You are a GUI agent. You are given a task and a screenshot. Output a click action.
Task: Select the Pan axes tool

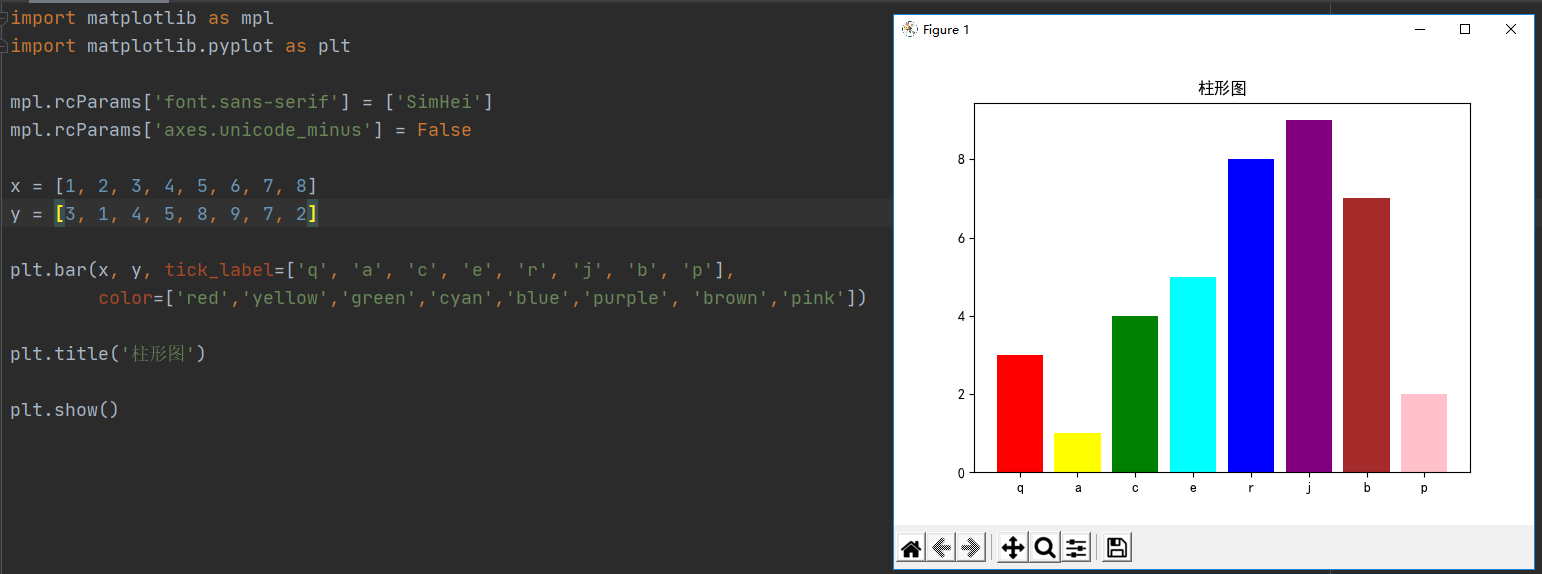(1013, 548)
